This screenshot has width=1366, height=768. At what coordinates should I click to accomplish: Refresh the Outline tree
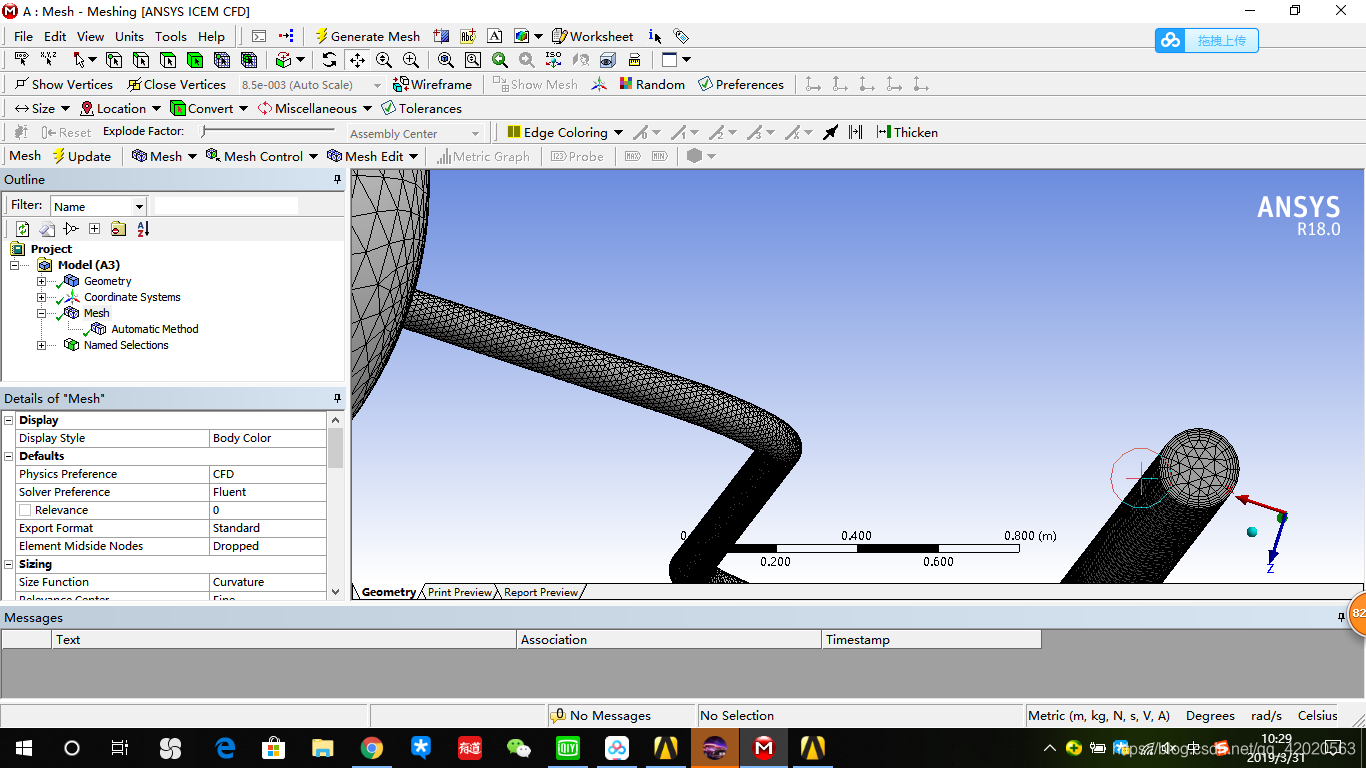22,229
